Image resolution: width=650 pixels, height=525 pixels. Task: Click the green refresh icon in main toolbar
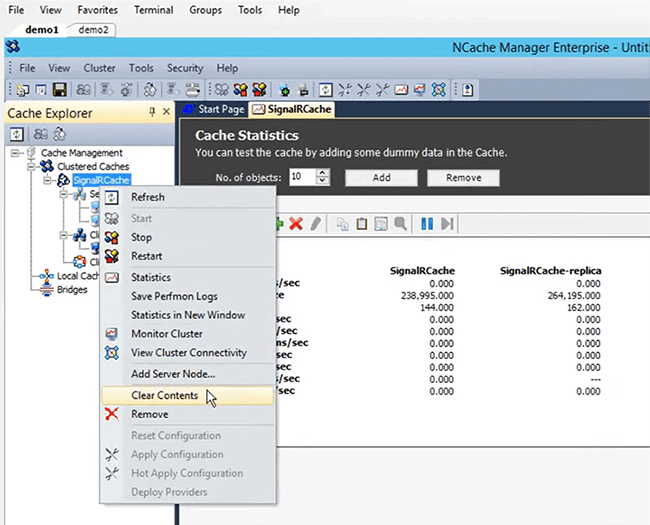[325, 90]
